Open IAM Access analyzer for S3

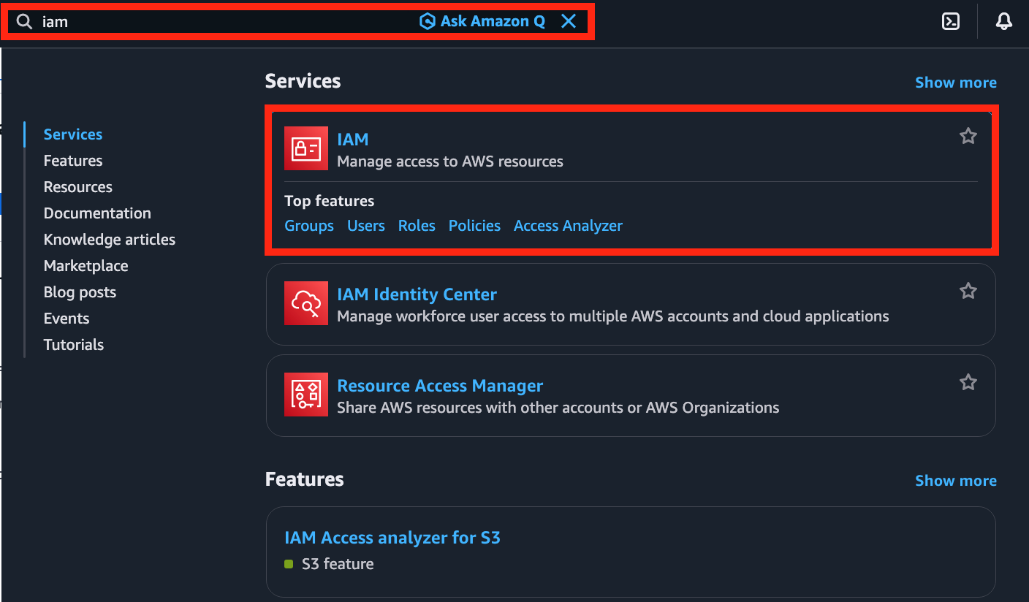click(x=392, y=538)
